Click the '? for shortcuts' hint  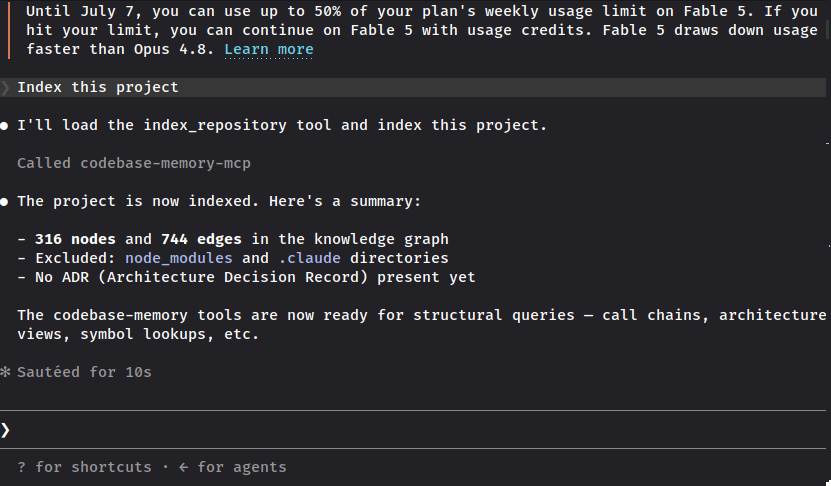[x=84, y=467]
